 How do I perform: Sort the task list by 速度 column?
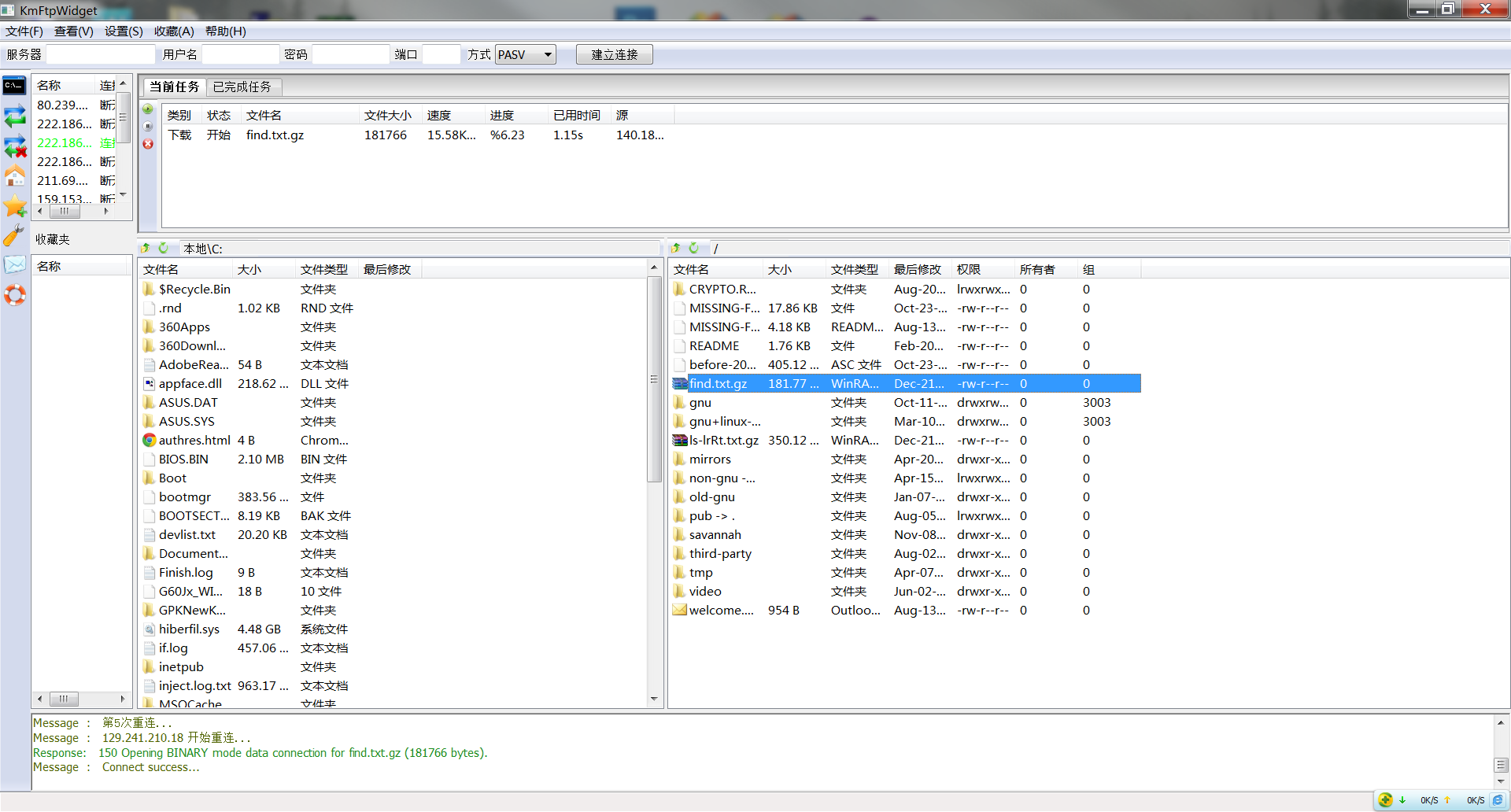click(x=453, y=116)
